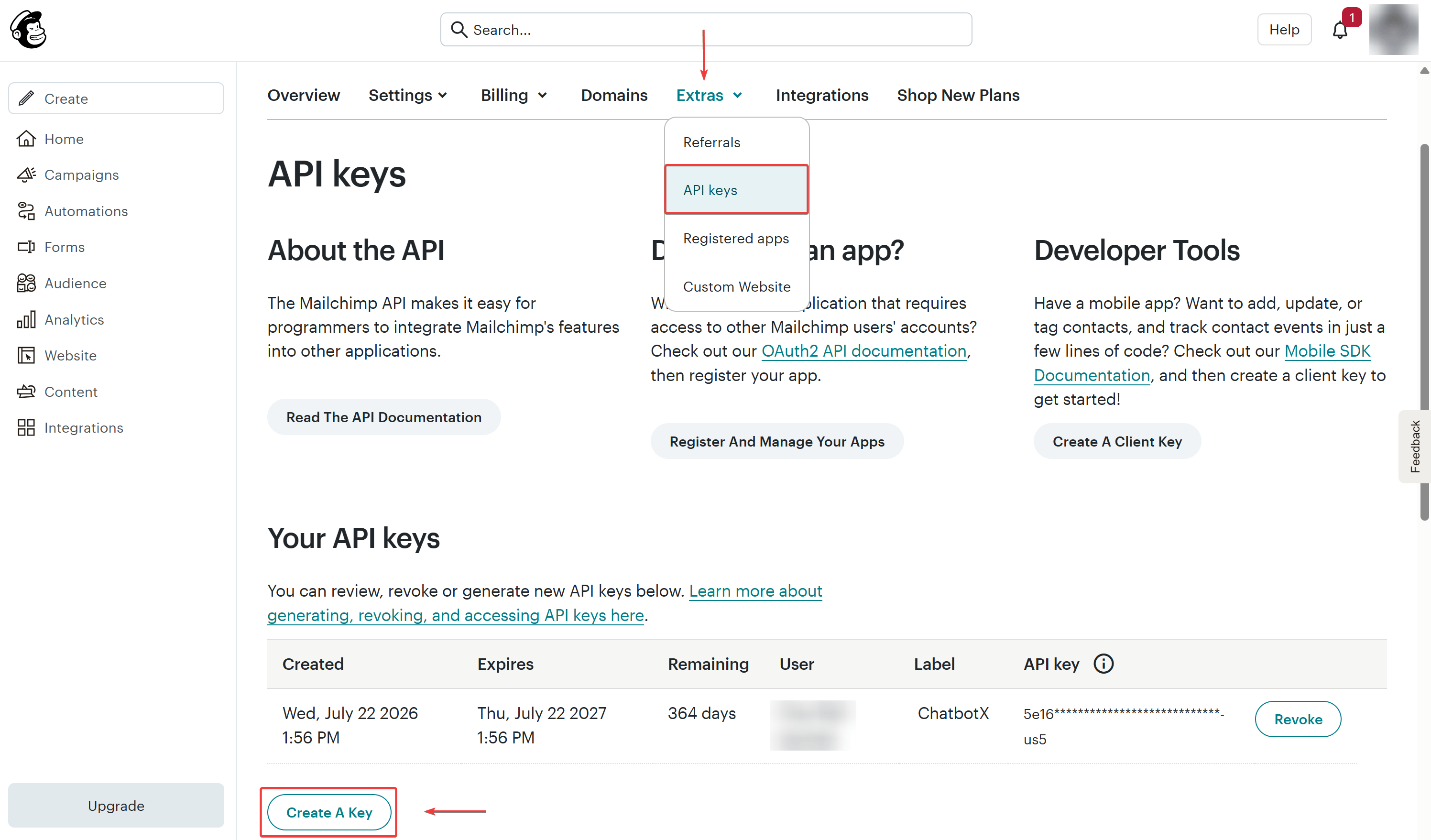Click the Help button
This screenshot has width=1431, height=840.
tap(1285, 30)
